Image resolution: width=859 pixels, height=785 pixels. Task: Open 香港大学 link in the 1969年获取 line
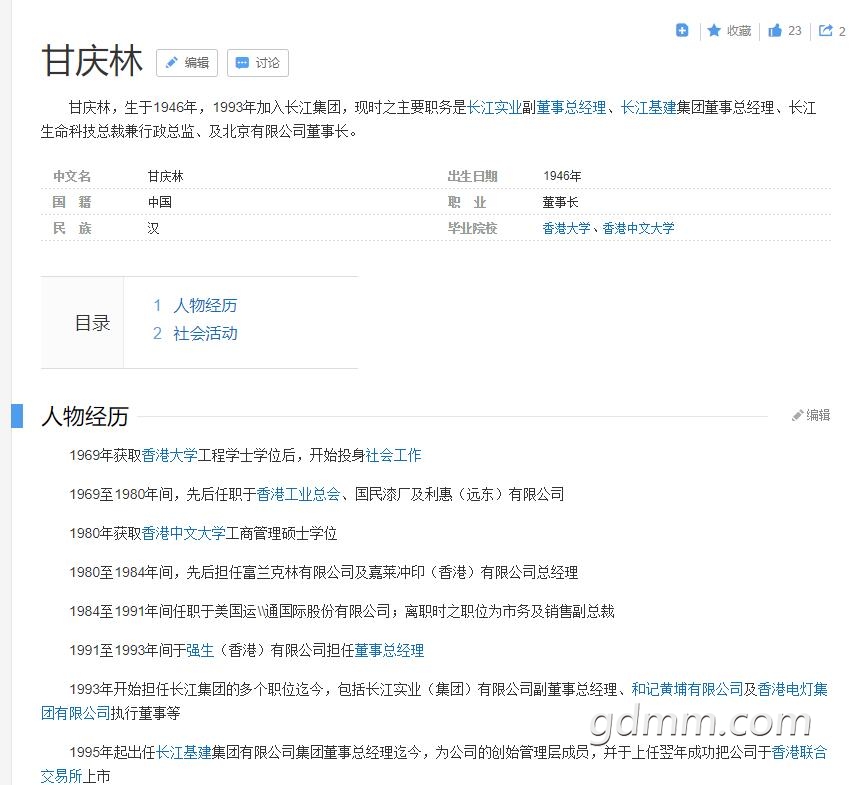(x=169, y=455)
